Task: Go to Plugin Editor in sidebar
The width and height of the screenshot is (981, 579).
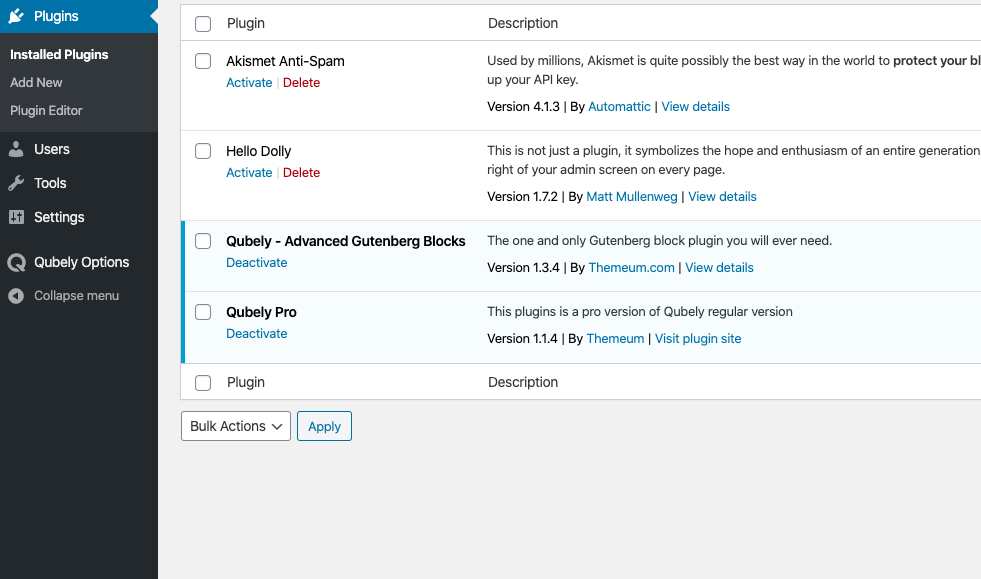Action: pyautogui.click(x=46, y=110)
